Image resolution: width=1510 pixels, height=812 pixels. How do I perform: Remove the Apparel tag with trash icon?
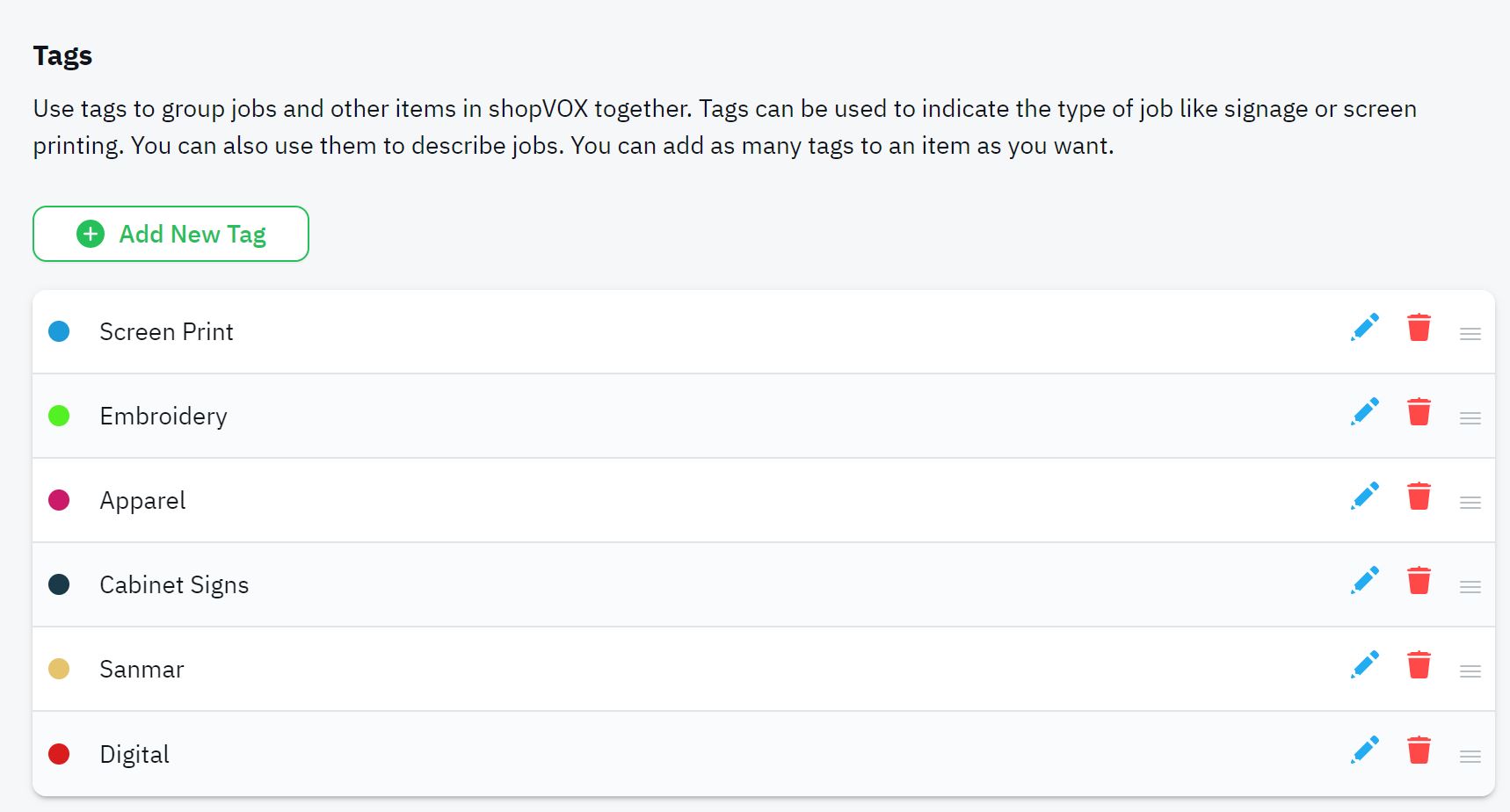pyautogui.click(x=1419, y=496)
